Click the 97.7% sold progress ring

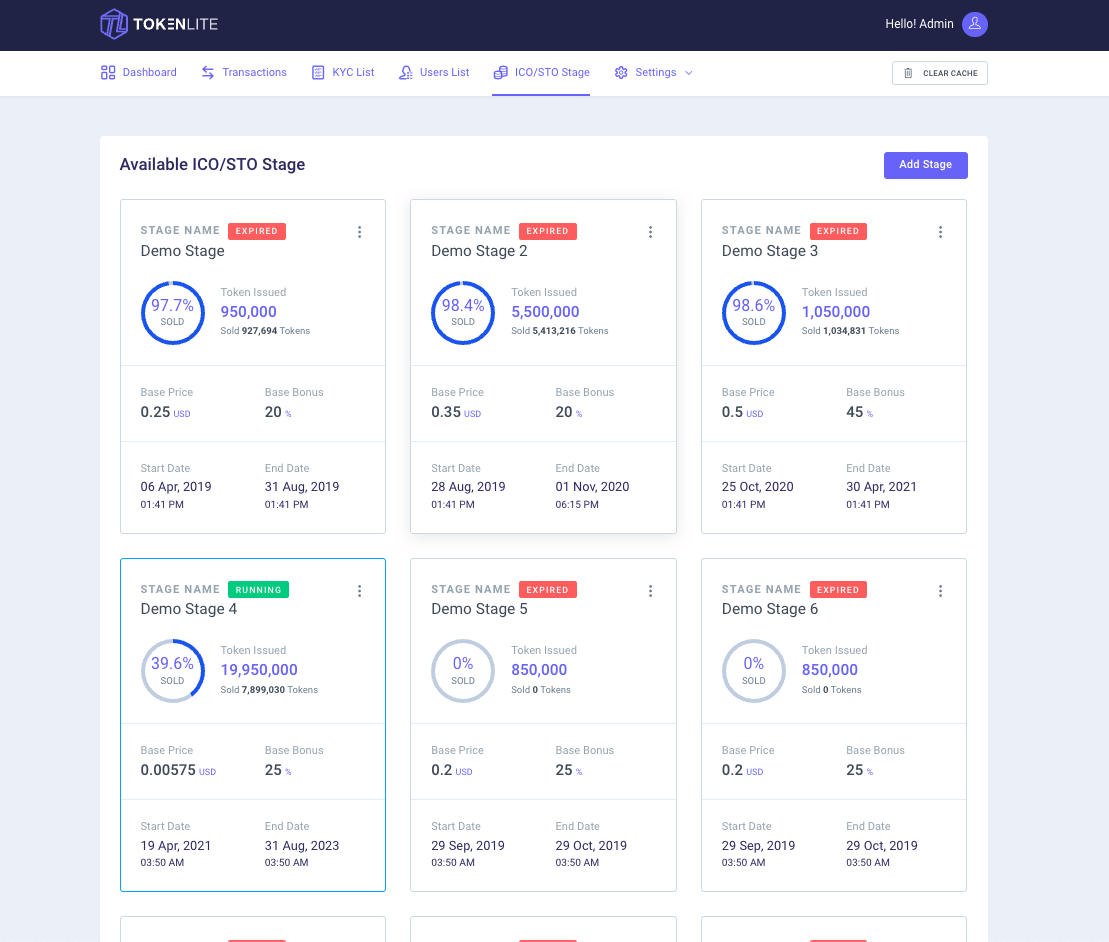(173, 313)
